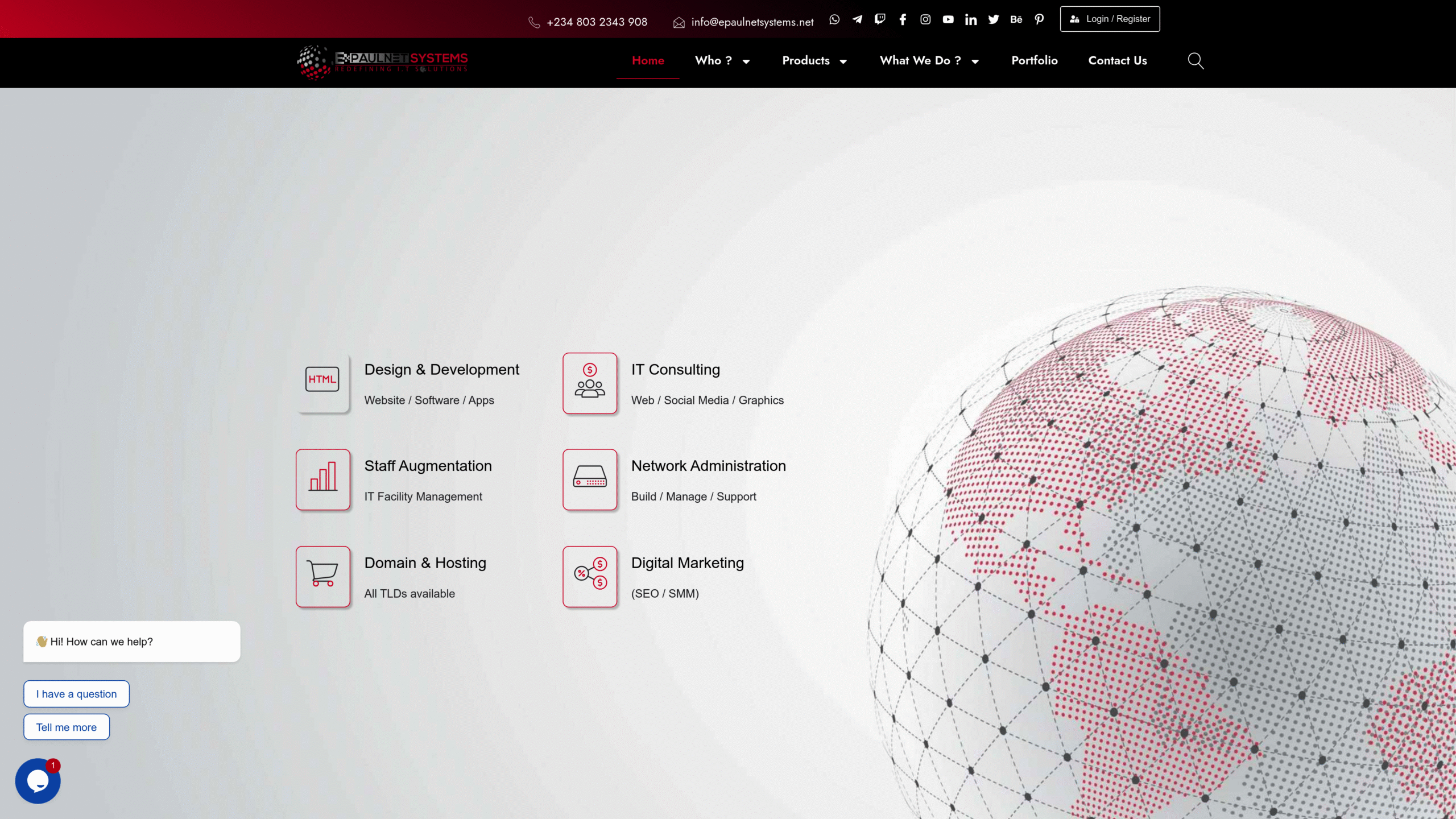
Task: Click the Pinterest icon
Action: pyautogui.click(x=1039, y=19)
